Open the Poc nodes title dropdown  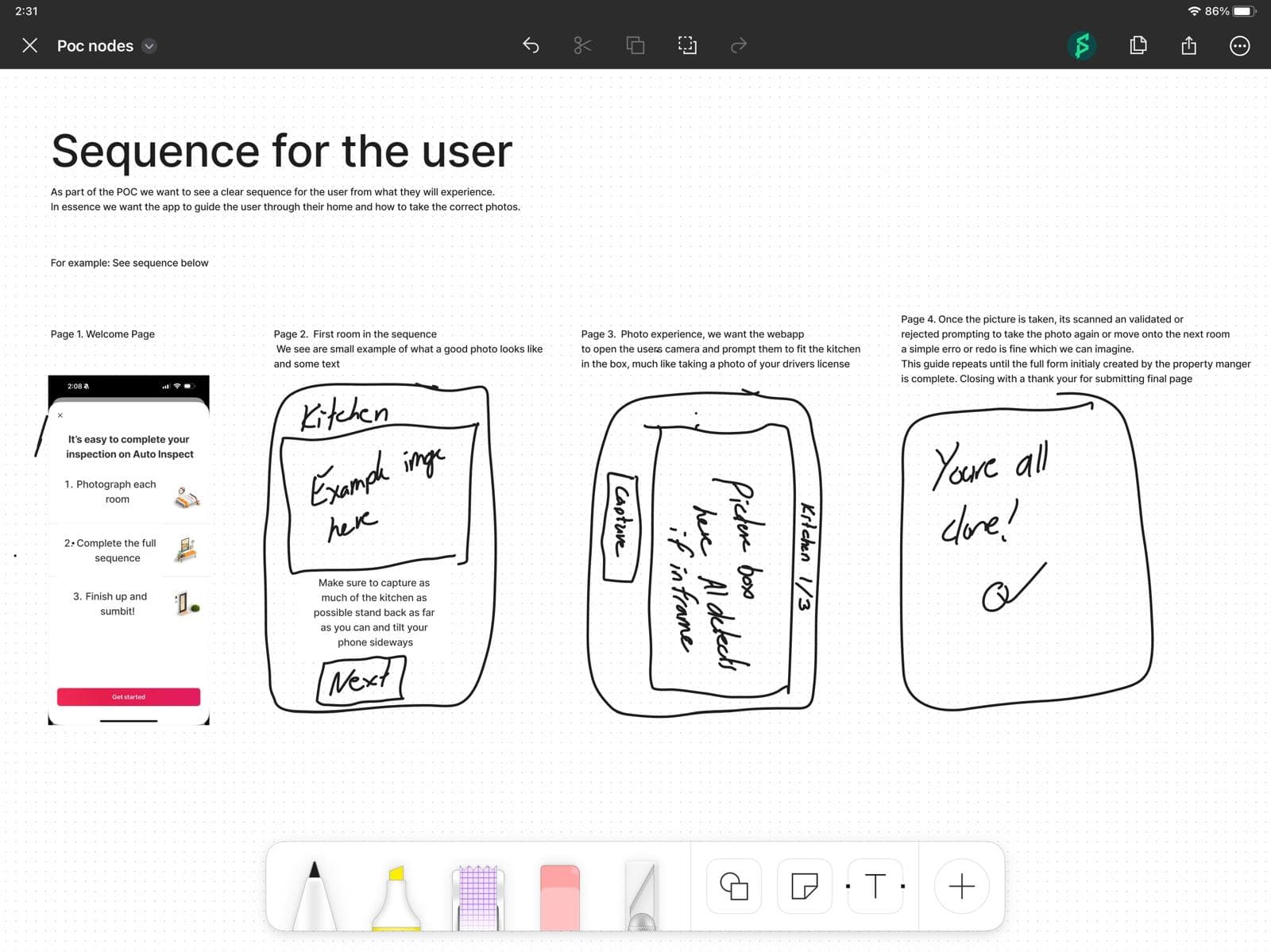point(149,46)
